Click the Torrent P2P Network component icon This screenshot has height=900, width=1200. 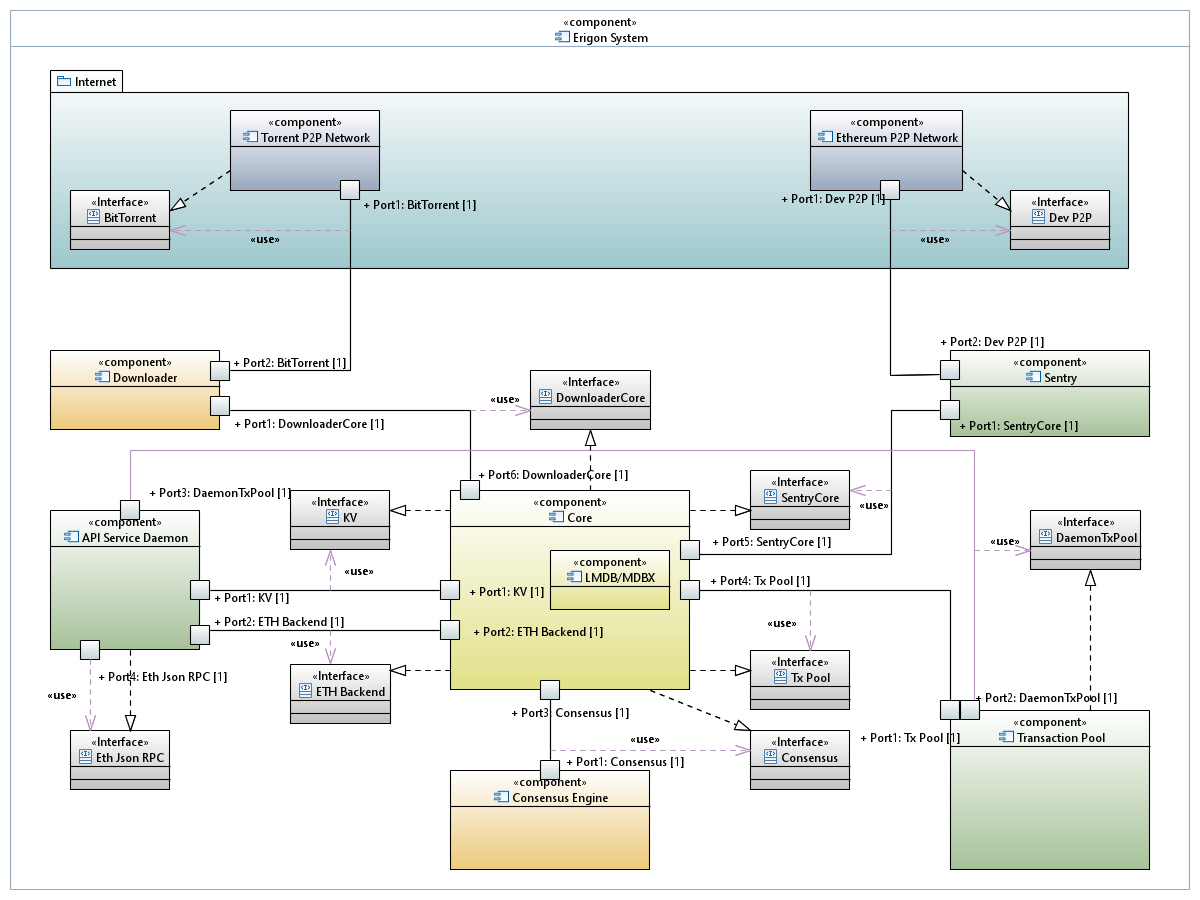[x=250, y=138]
